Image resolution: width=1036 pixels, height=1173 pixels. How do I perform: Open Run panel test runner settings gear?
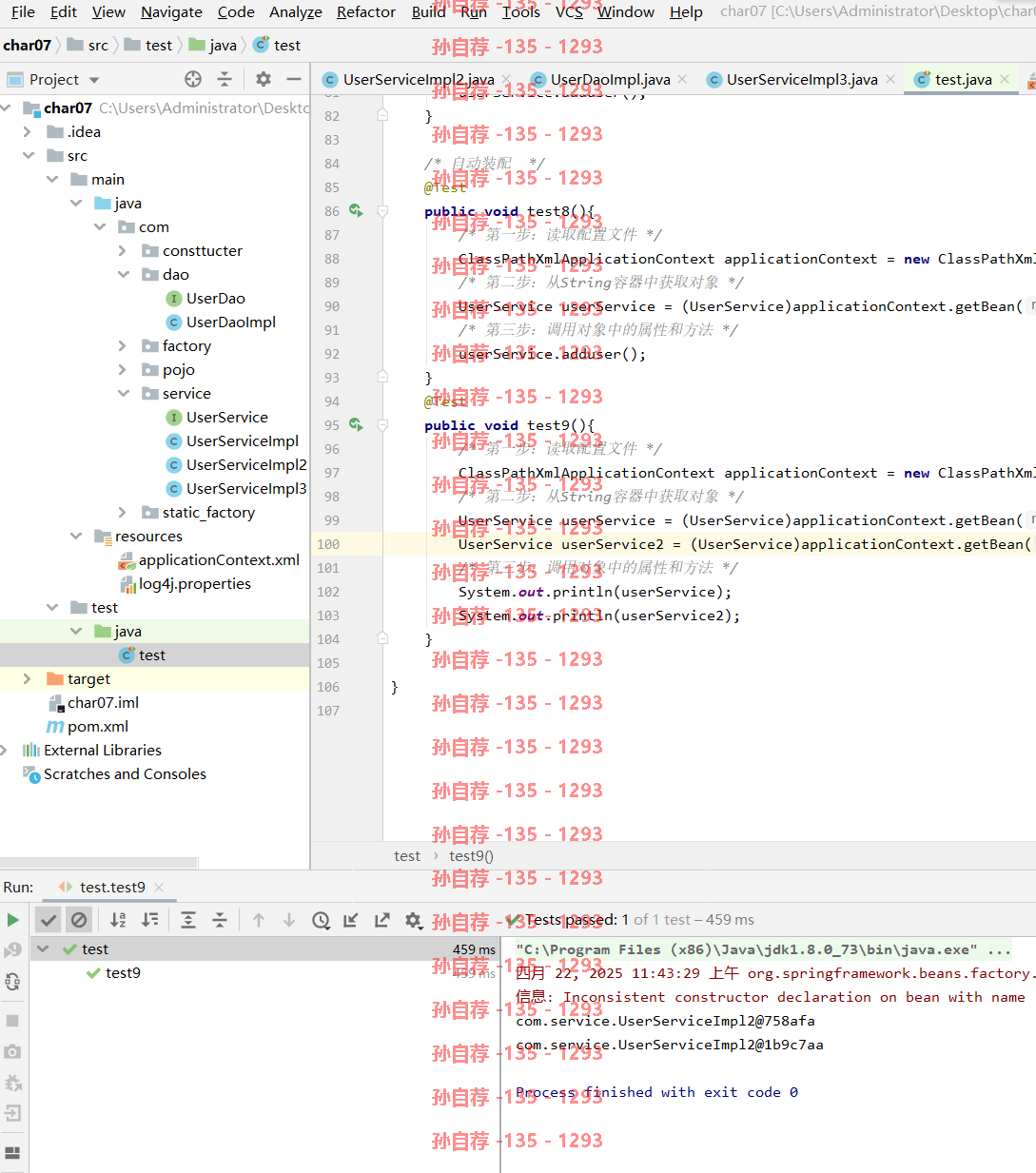pos(414,920)
